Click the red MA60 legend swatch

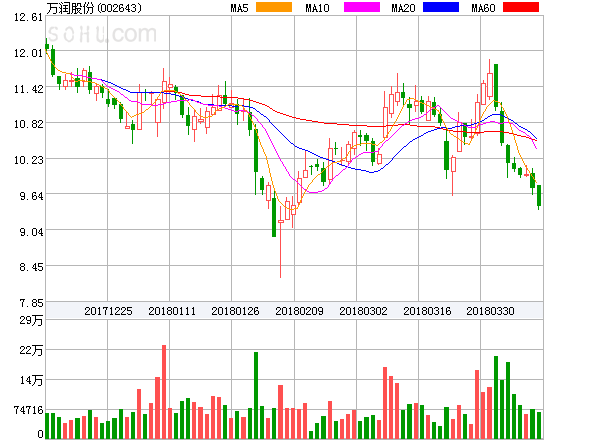pos(521,7)
